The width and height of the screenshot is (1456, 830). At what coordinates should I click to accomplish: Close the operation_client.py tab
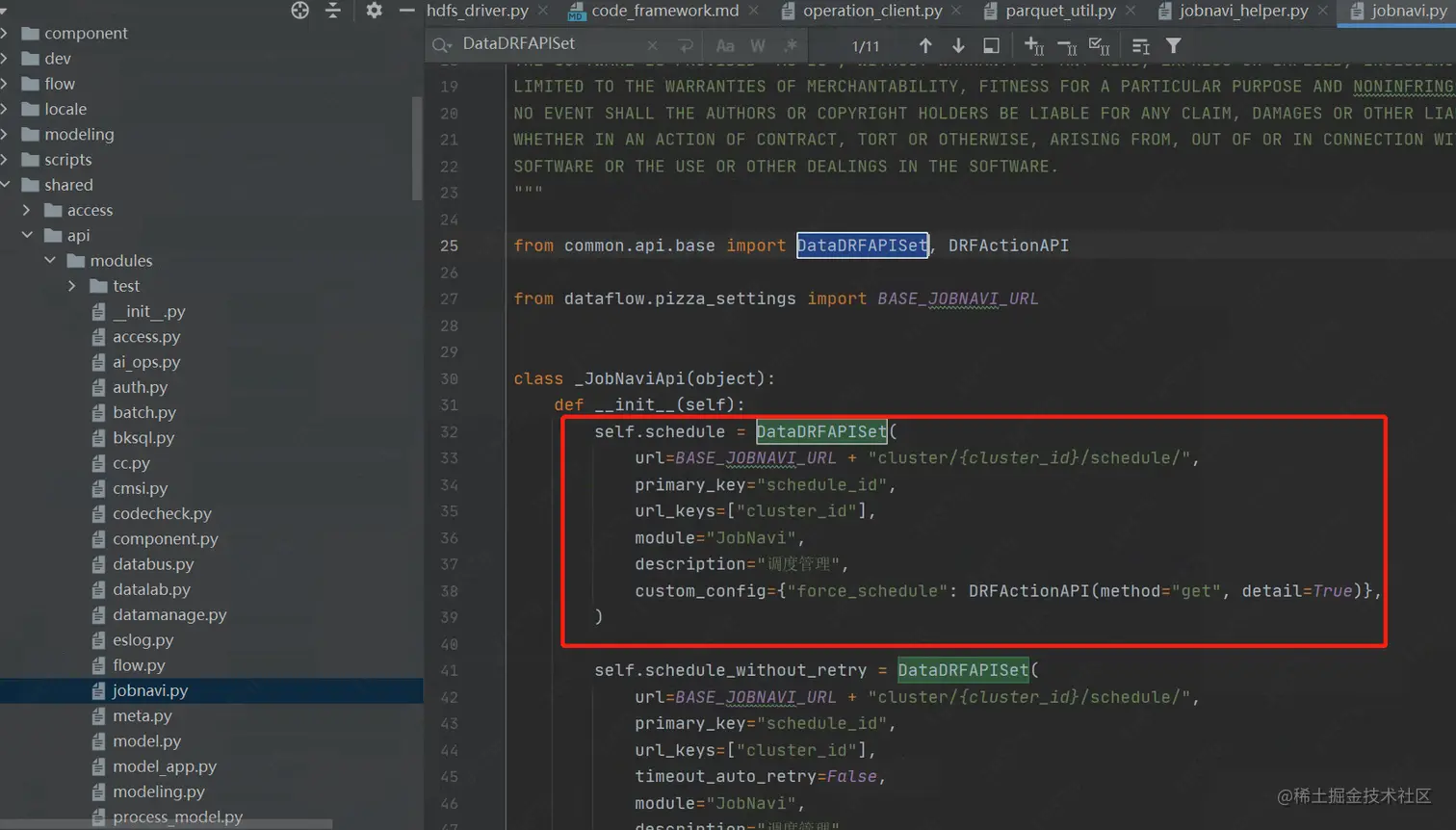pos(956,11)
